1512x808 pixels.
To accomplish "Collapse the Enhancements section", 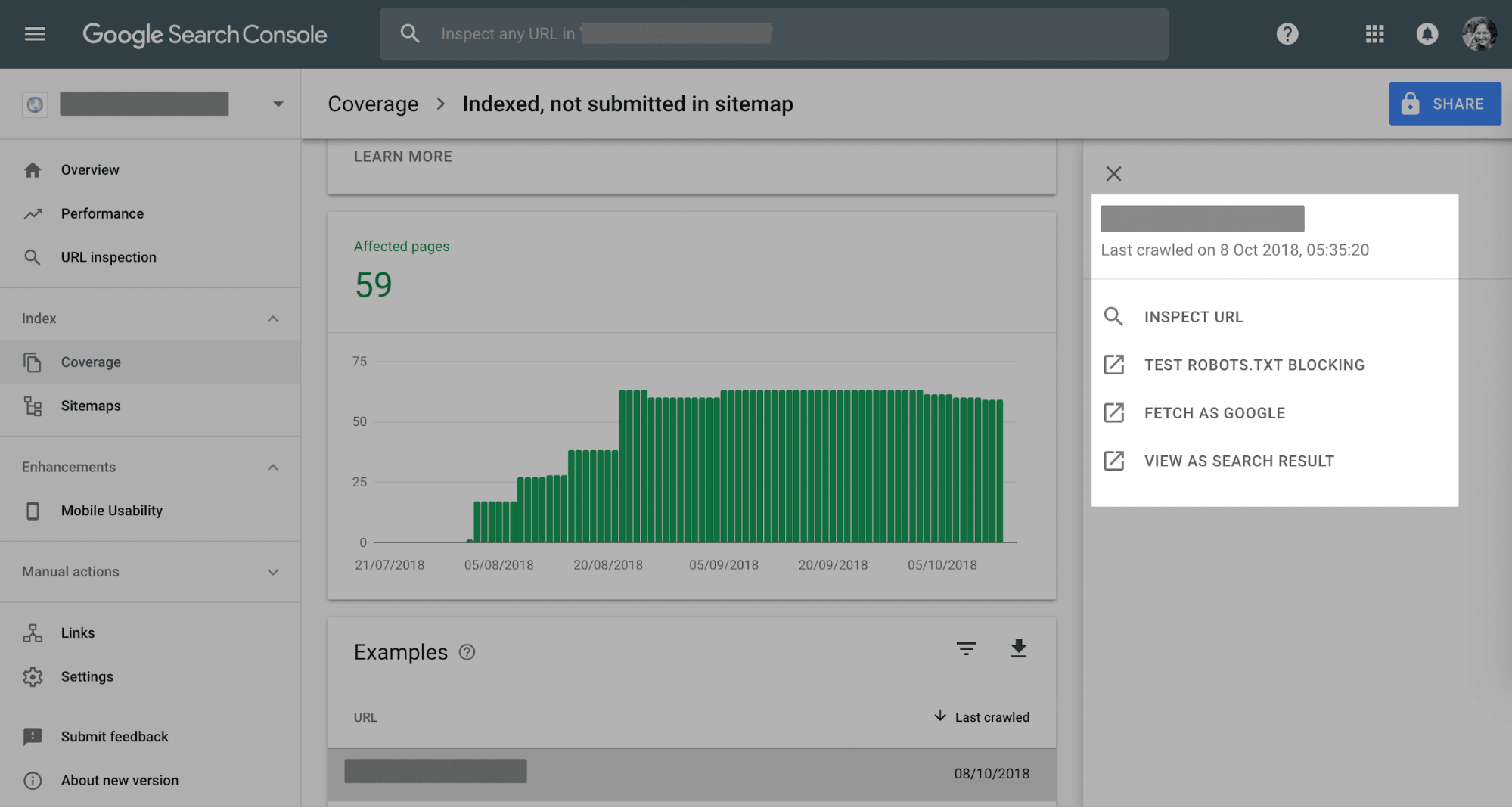I will click(273, 468).
